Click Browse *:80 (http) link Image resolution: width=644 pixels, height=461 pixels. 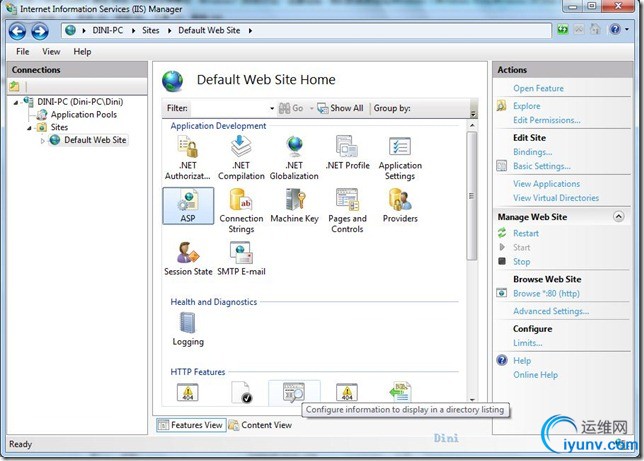click(x=546, y=293)
